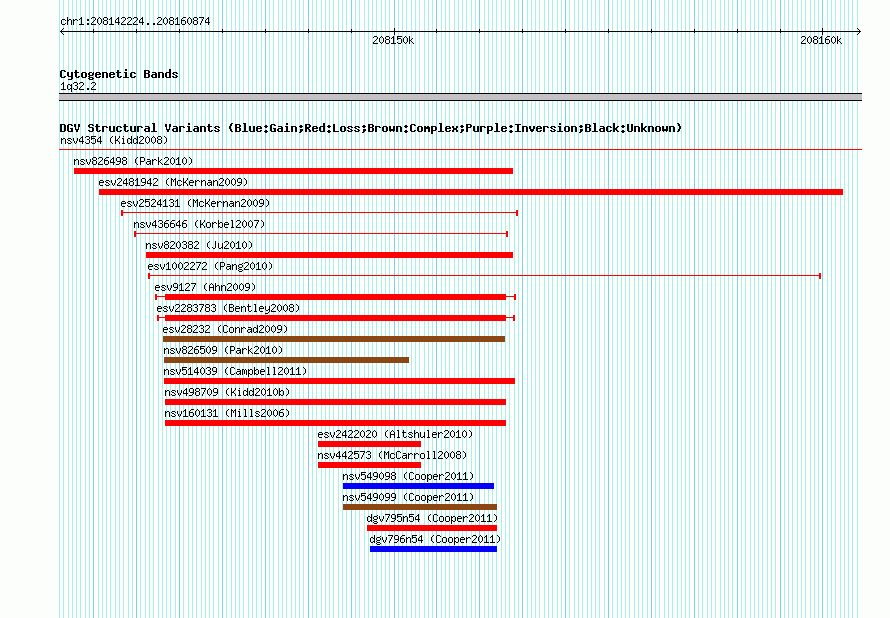Open nsv549099 (Cooper2011) label
The image size is (890, 618).
pyautogui.click(x=408, y=497)
